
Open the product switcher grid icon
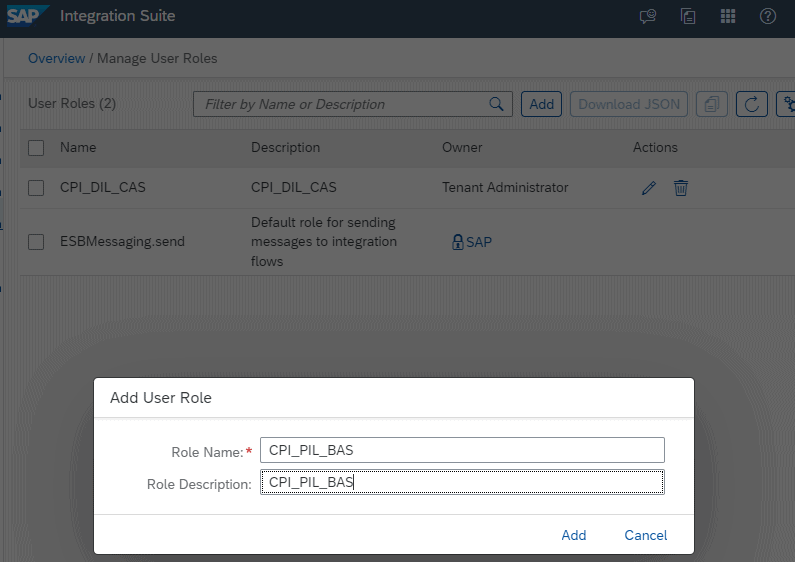(728, 16)
